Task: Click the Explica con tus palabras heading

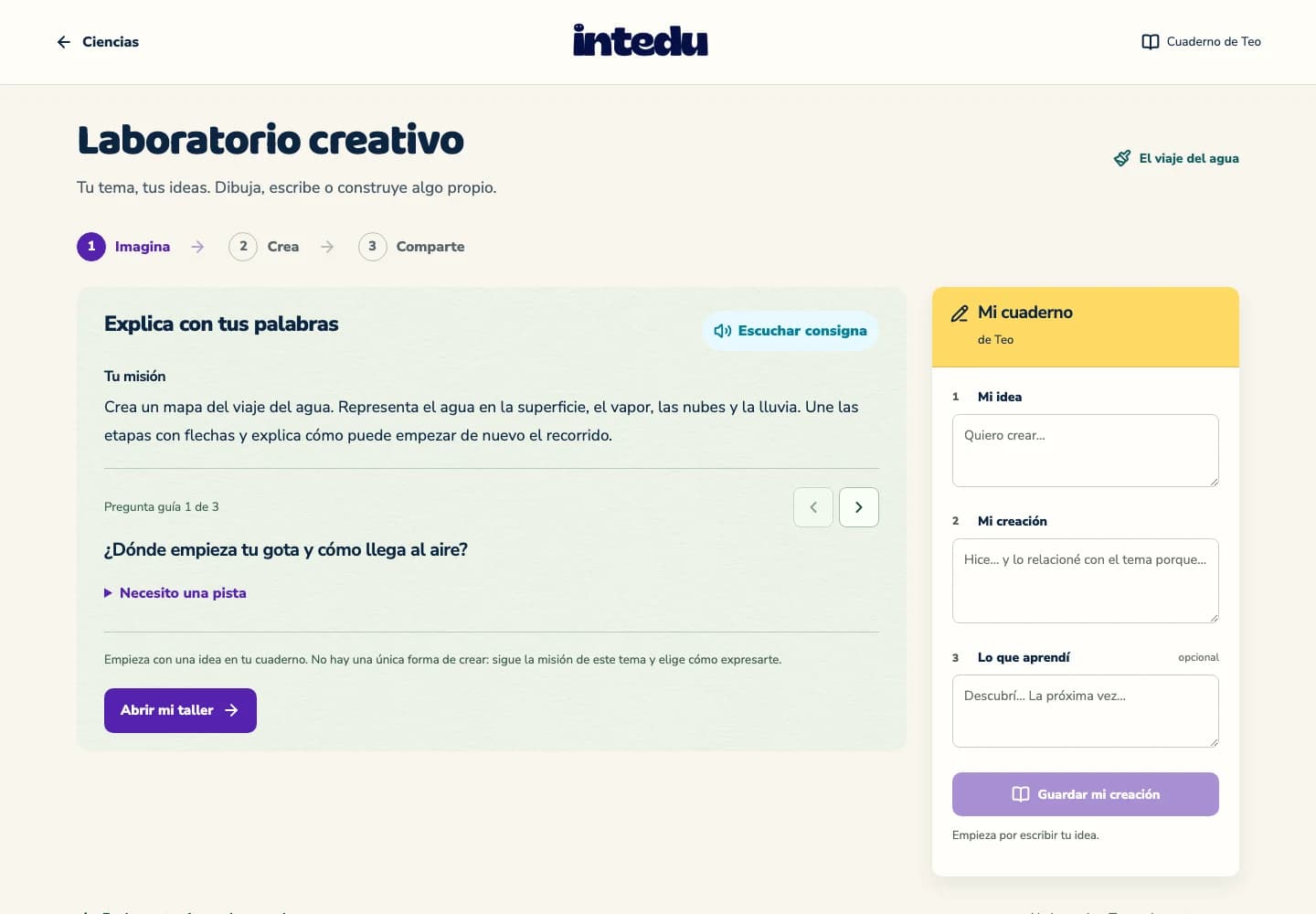Action: (x=221, y=324)
